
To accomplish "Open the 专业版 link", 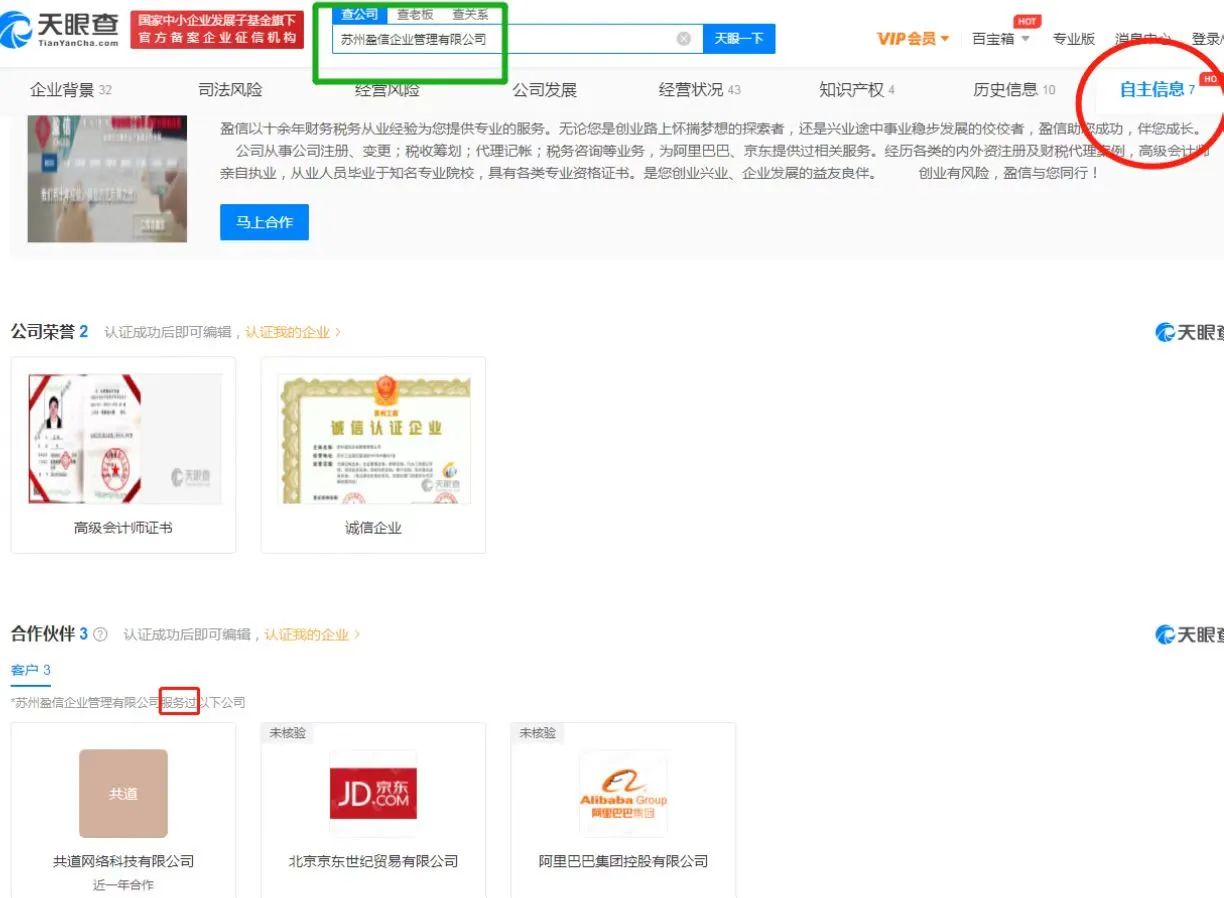I will point(1074,39).
